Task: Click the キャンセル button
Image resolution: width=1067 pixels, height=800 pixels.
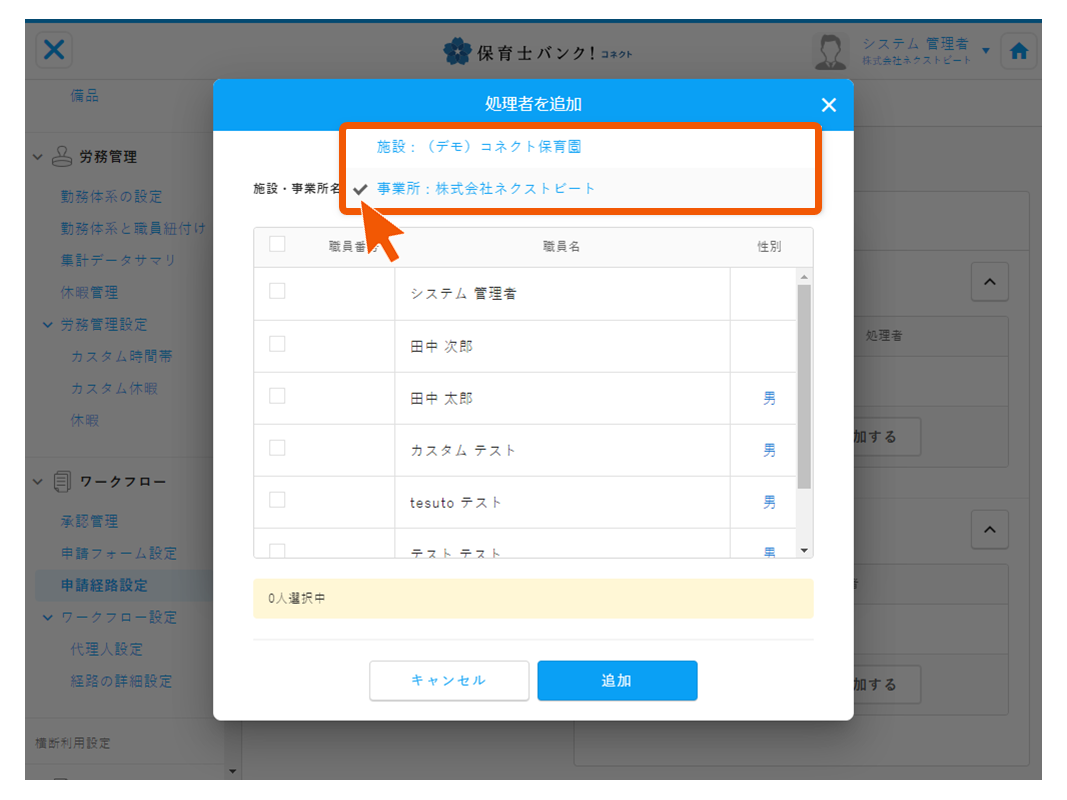Action: point(449,681)
